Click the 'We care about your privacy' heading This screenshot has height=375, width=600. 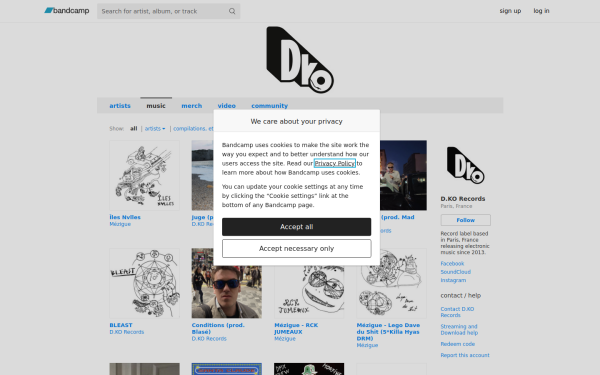click(297, 121)
